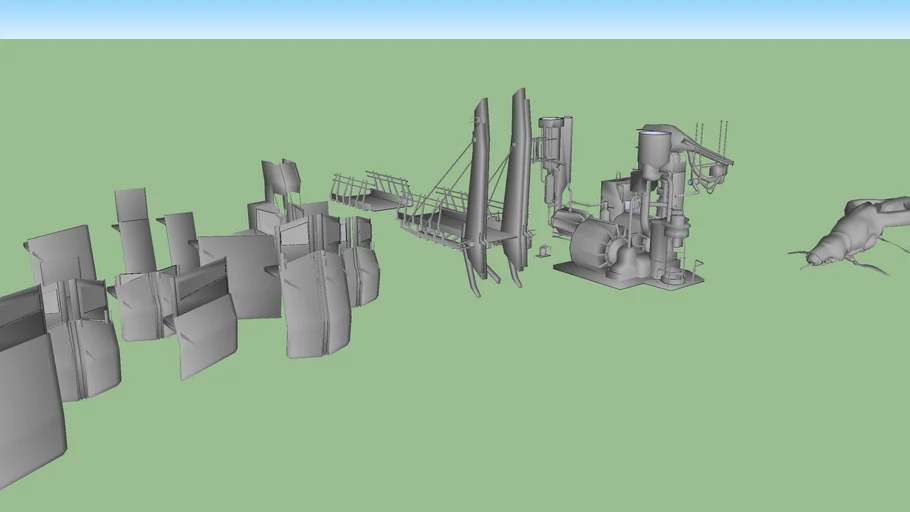Select the angled chute arm extending from the hopper
The image size is (910, 512).
tap(708, 153)
